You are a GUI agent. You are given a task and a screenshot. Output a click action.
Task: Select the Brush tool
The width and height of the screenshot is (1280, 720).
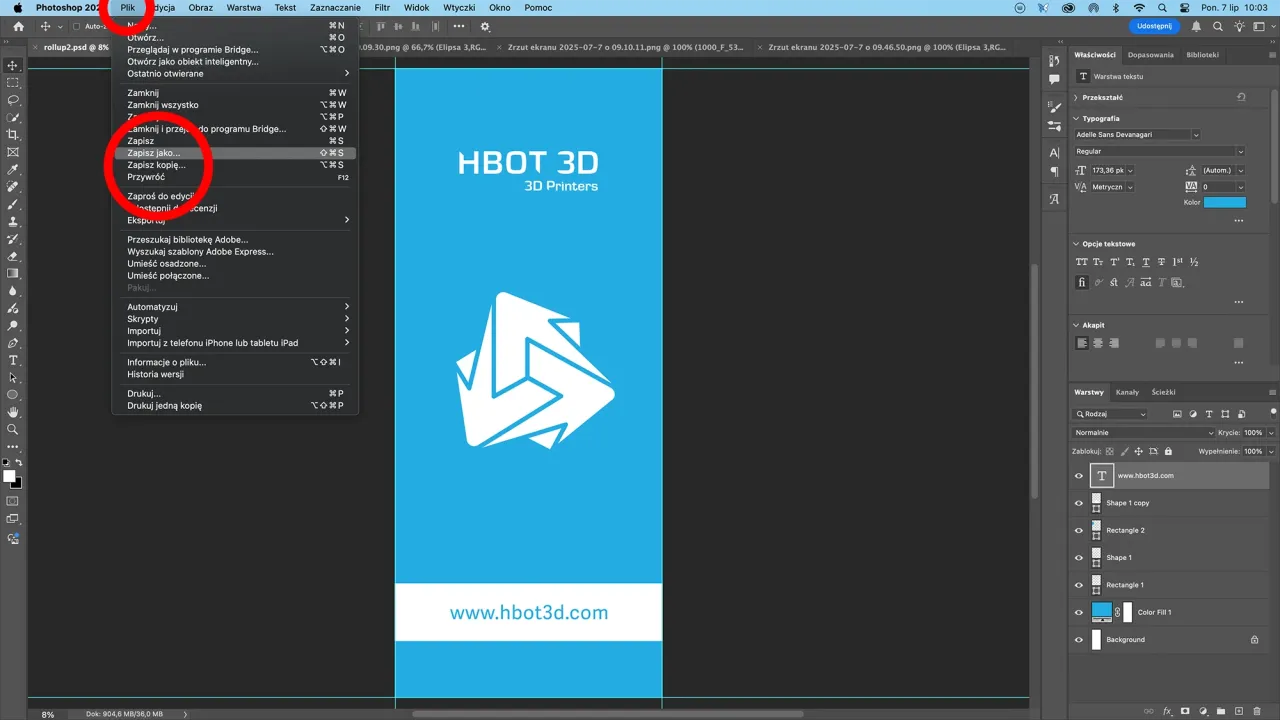[x=13, y=204]
